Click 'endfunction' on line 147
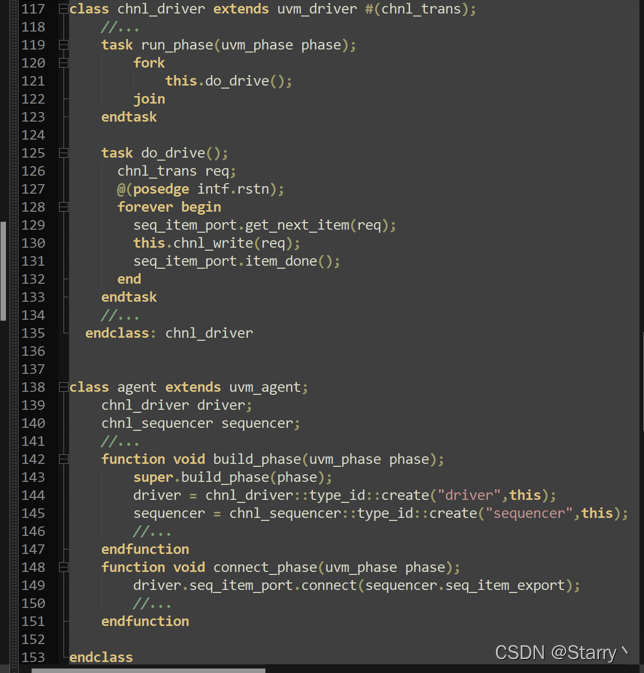Screen dimensions: 644x673 145,549
